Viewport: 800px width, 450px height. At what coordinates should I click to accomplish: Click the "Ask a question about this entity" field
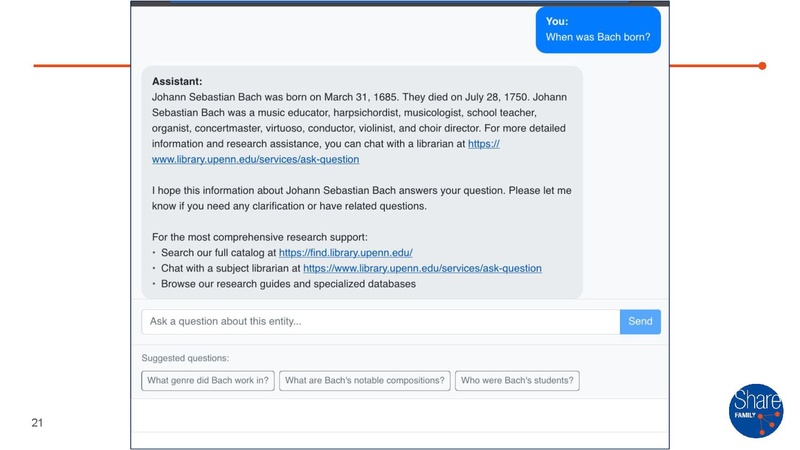click(380, 322)
